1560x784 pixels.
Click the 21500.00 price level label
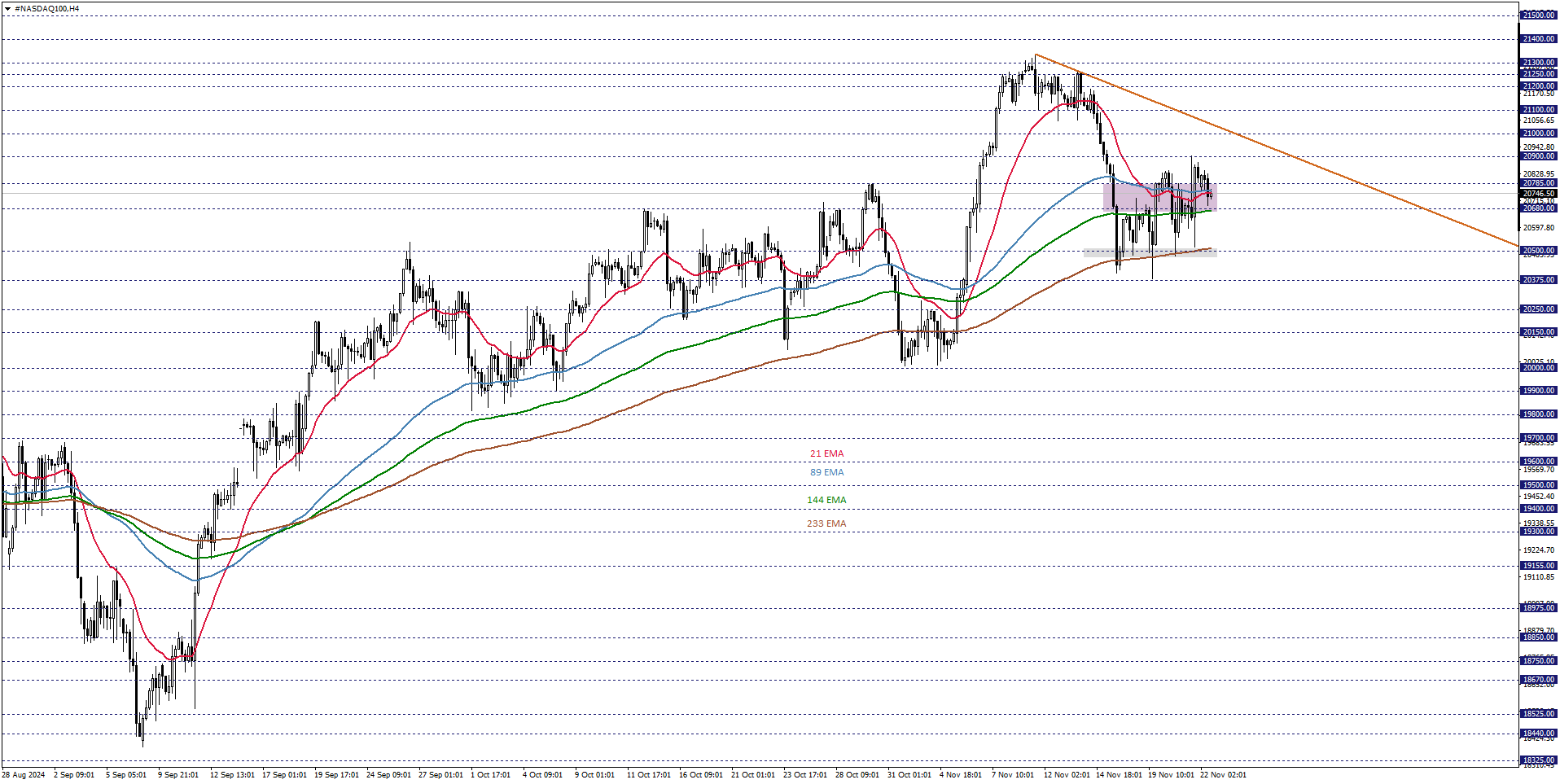[x=1538, y=15]
